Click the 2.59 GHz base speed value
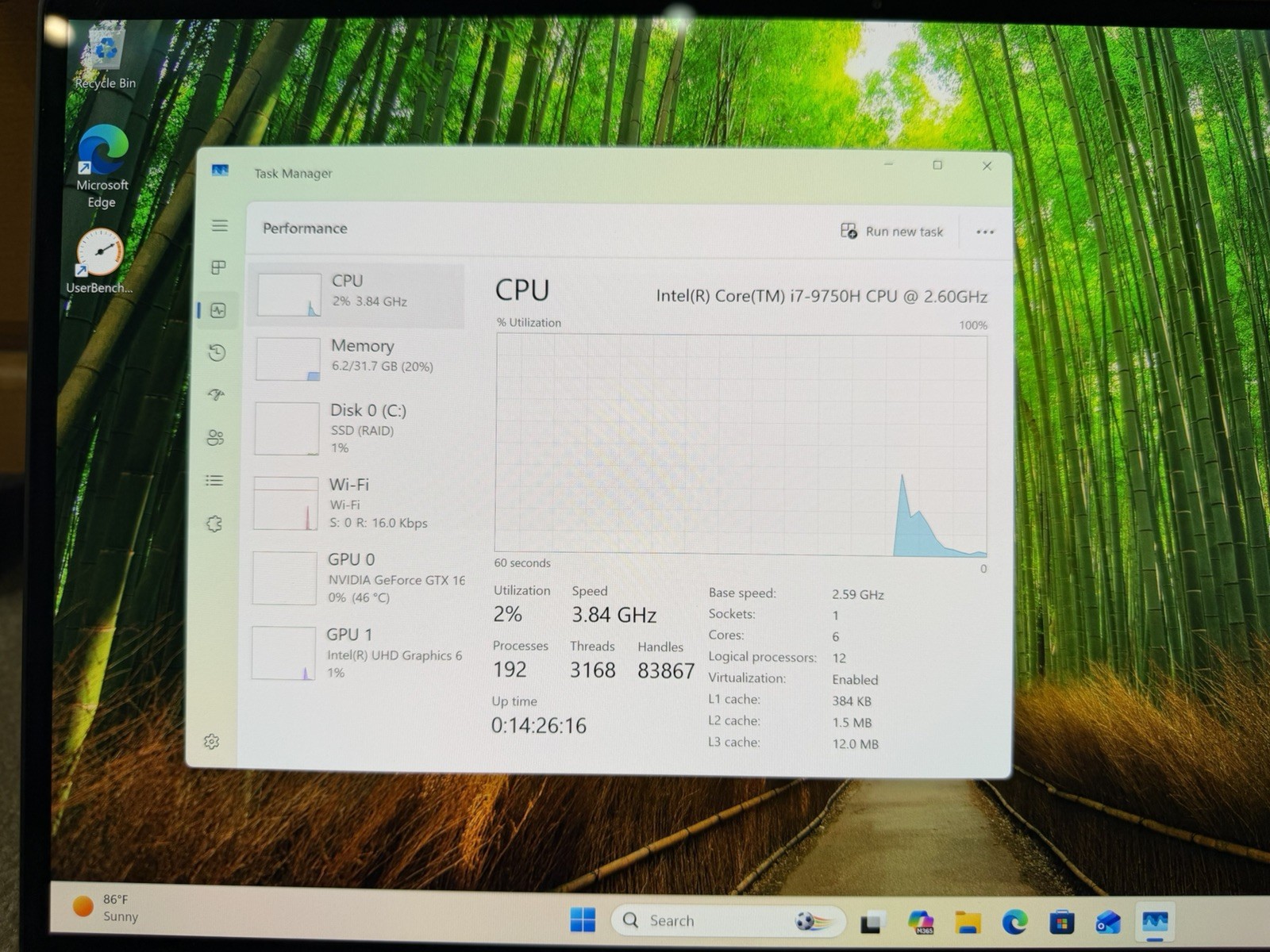The width and height of the screenshot is (1270, 952). (857, 594)
